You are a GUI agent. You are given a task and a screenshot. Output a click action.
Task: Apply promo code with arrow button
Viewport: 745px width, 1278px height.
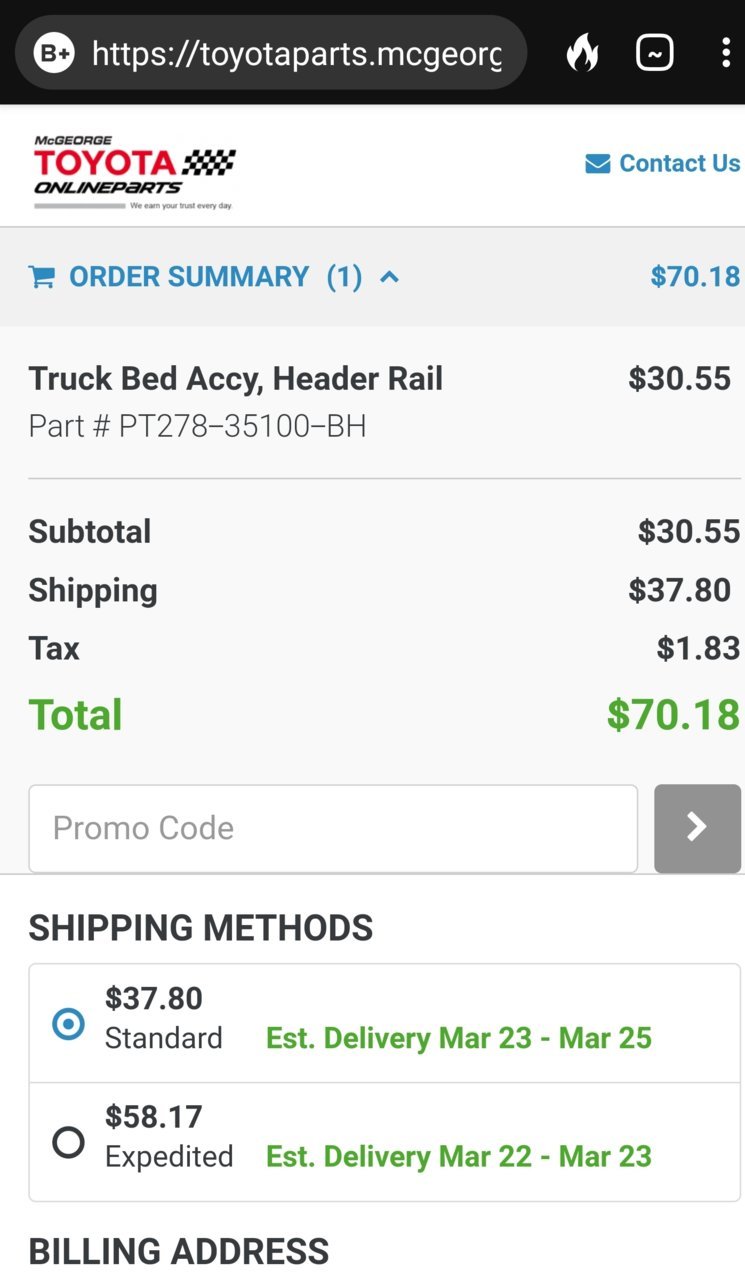[x=697, y=828]
